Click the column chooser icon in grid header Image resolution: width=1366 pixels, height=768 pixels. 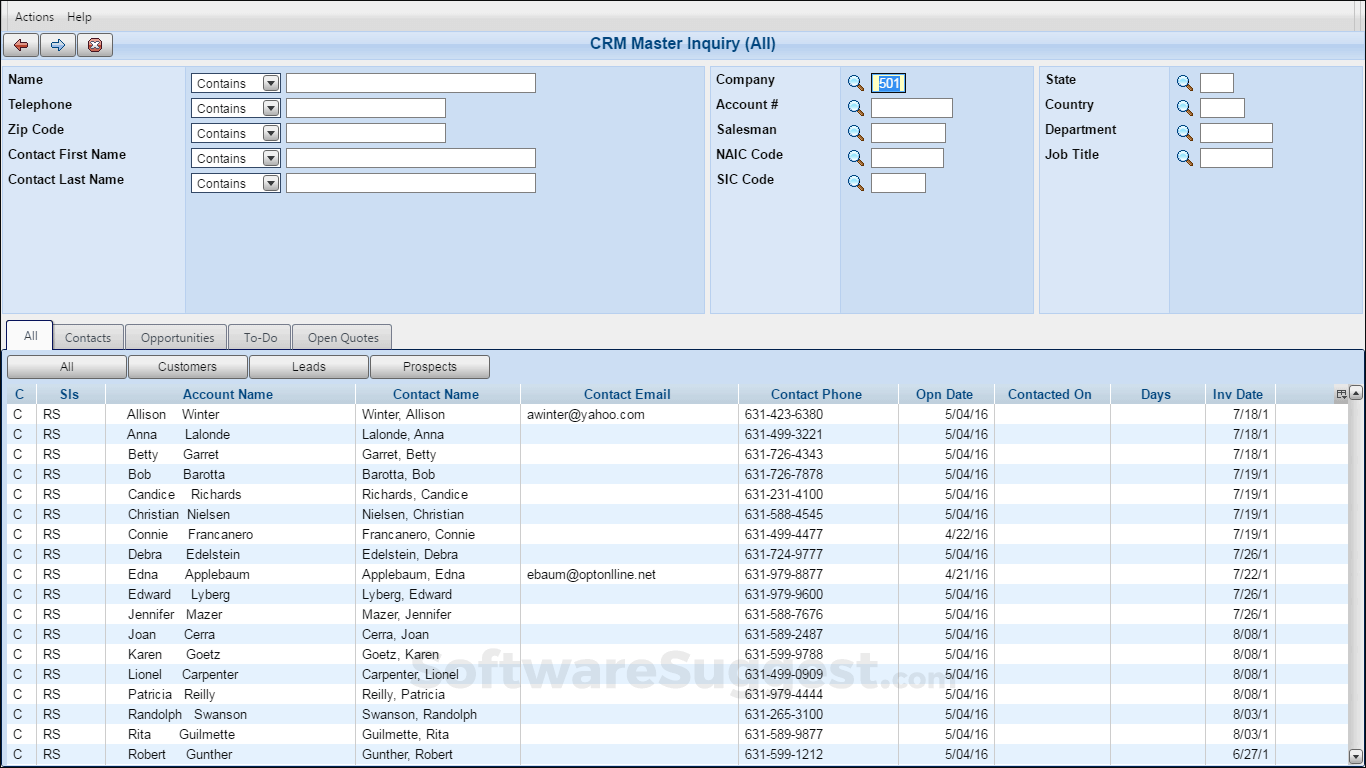(1341, 394)
